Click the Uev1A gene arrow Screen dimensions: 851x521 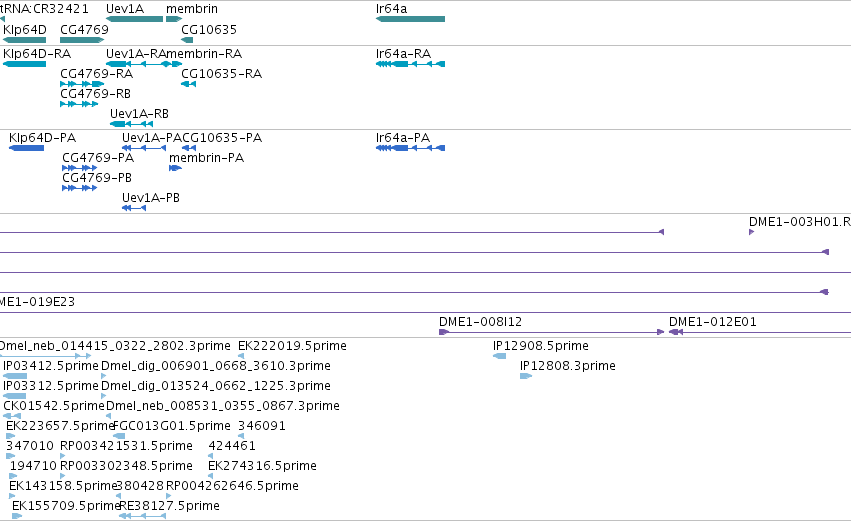click(x=135, y=19)
